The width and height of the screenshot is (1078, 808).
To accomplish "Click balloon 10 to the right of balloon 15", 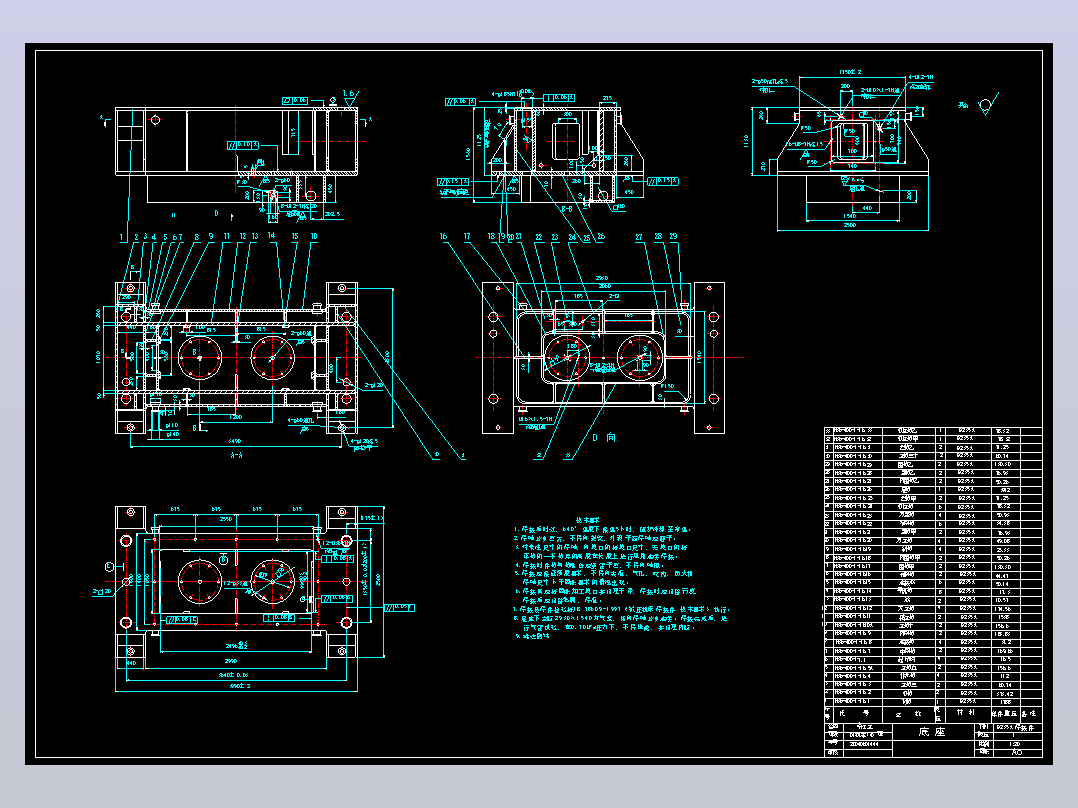I will pos(314,236).
